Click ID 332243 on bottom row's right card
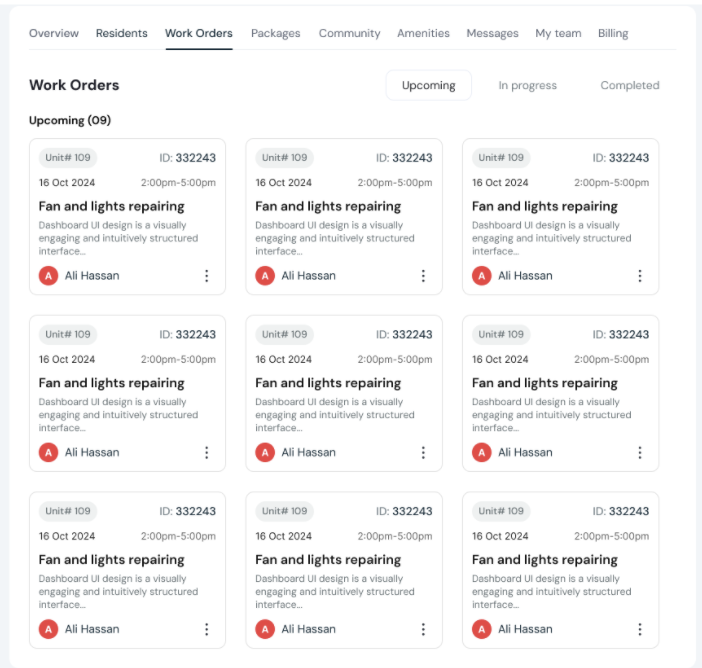The height and width of the screenshot is (668, 702). tap(620, 512)
